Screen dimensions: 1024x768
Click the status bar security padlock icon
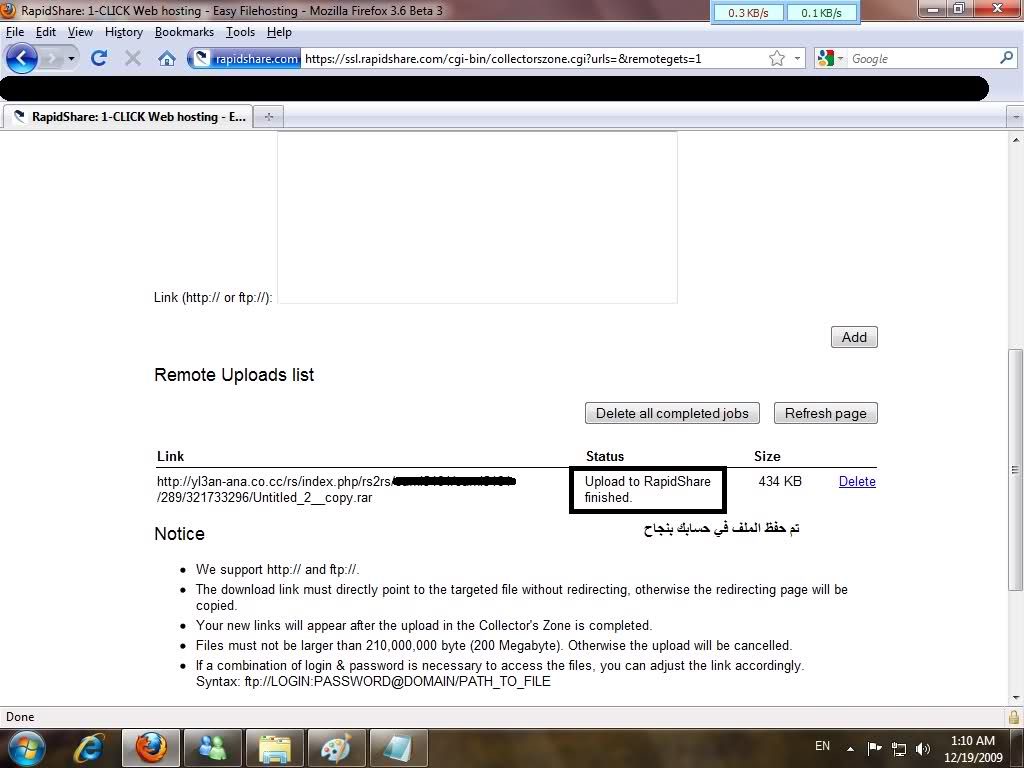click(x=1014, y=716)
